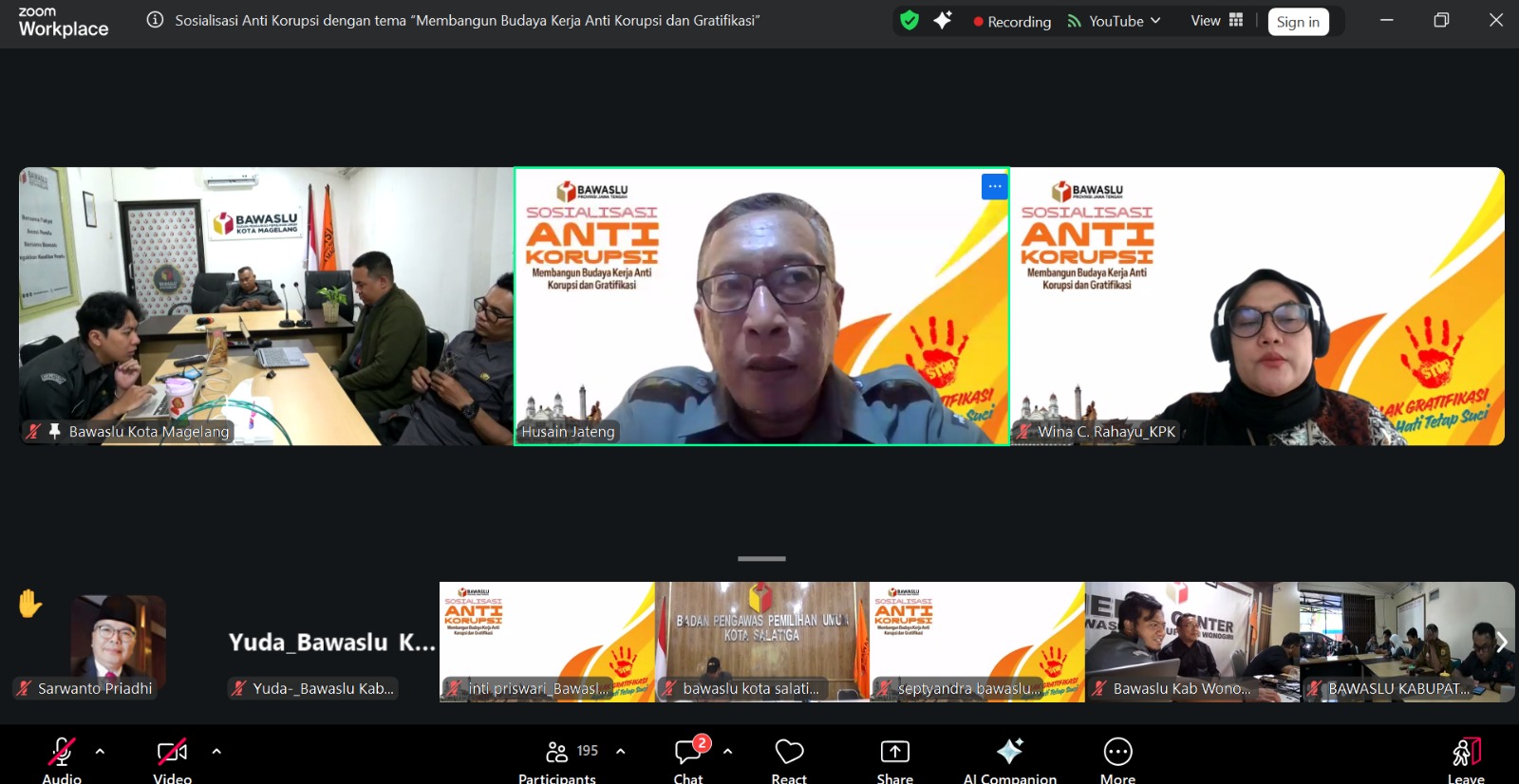Show next page of participant thumbnails

tap(1502, 643)
